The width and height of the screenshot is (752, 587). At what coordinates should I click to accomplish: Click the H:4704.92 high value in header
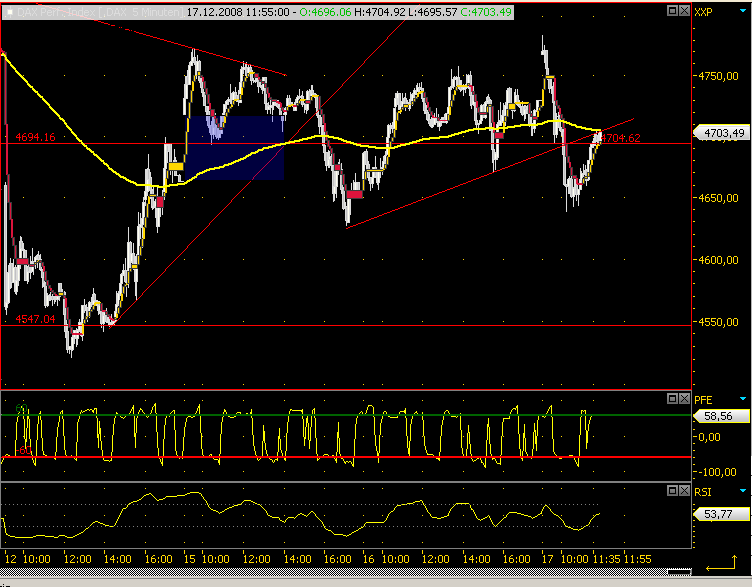[x=380, y=12]
